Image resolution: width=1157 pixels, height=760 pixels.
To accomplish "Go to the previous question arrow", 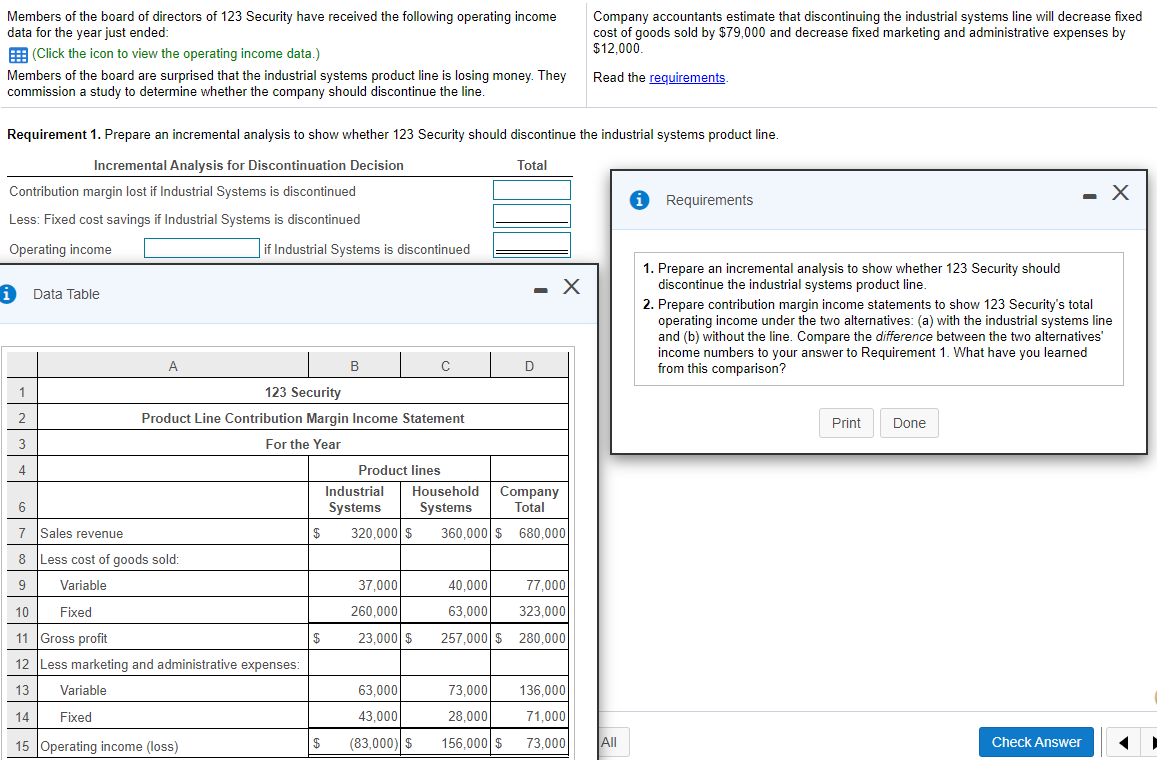I will point(1122,742).
